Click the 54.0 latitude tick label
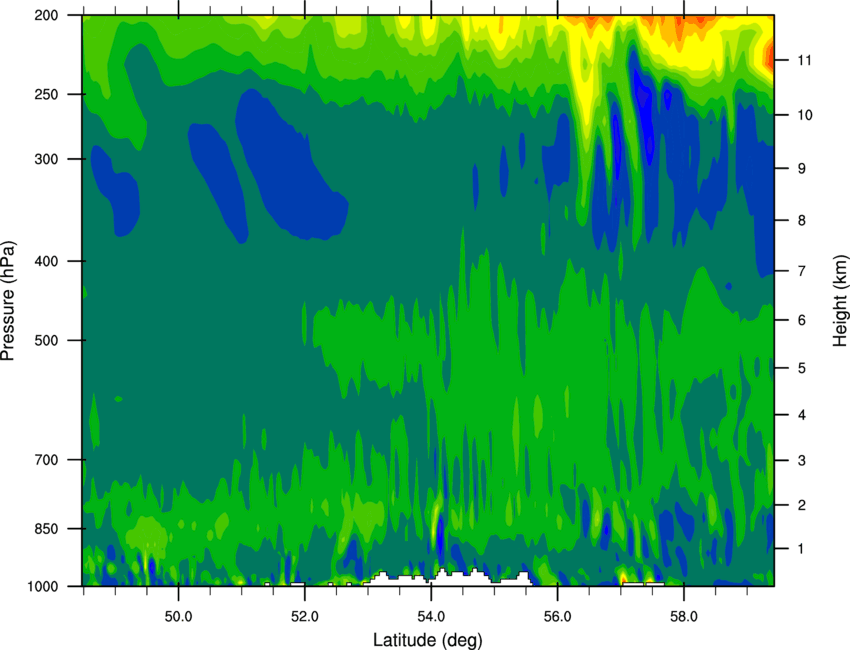 point(432,617)
